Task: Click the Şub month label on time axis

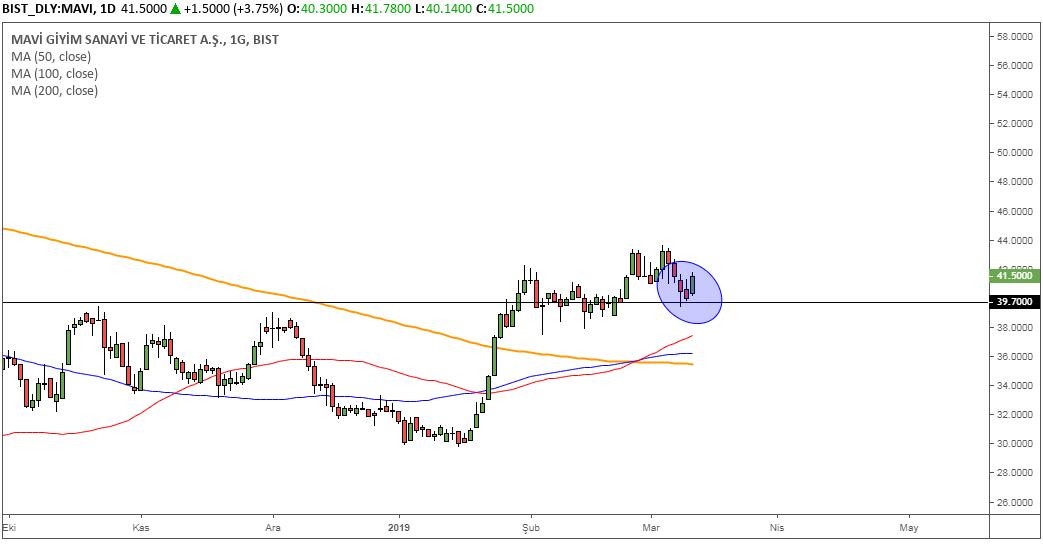Action: tap(531, 527)
